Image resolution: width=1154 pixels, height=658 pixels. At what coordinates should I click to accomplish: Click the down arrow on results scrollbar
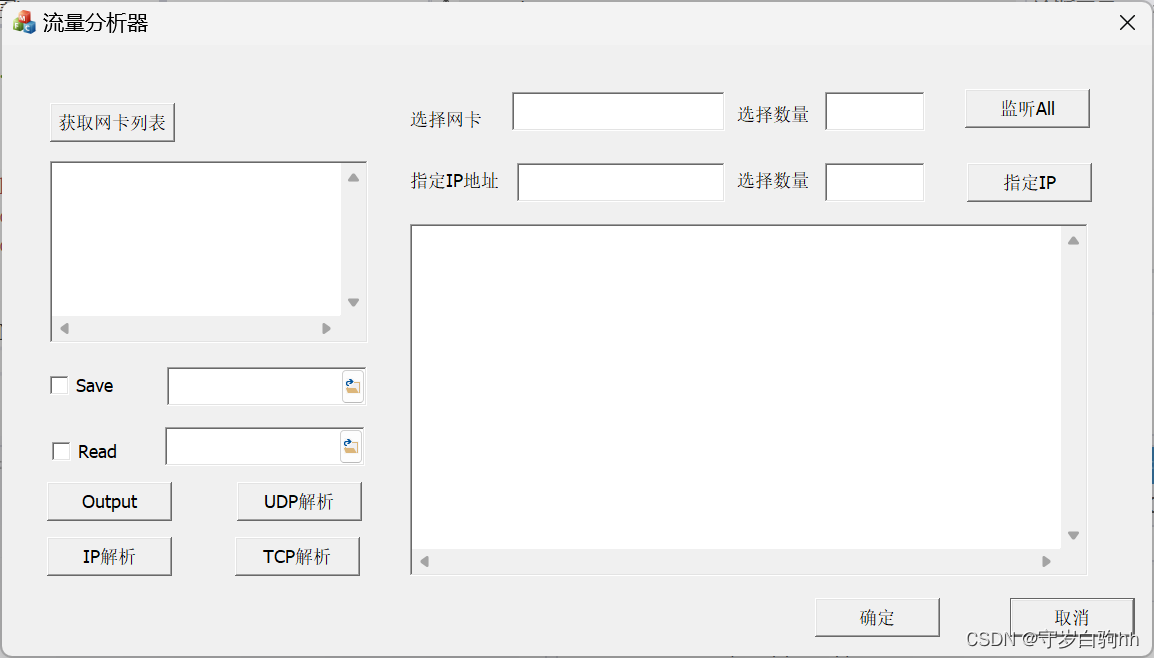pyautogui.click(x=1073, y=535)
